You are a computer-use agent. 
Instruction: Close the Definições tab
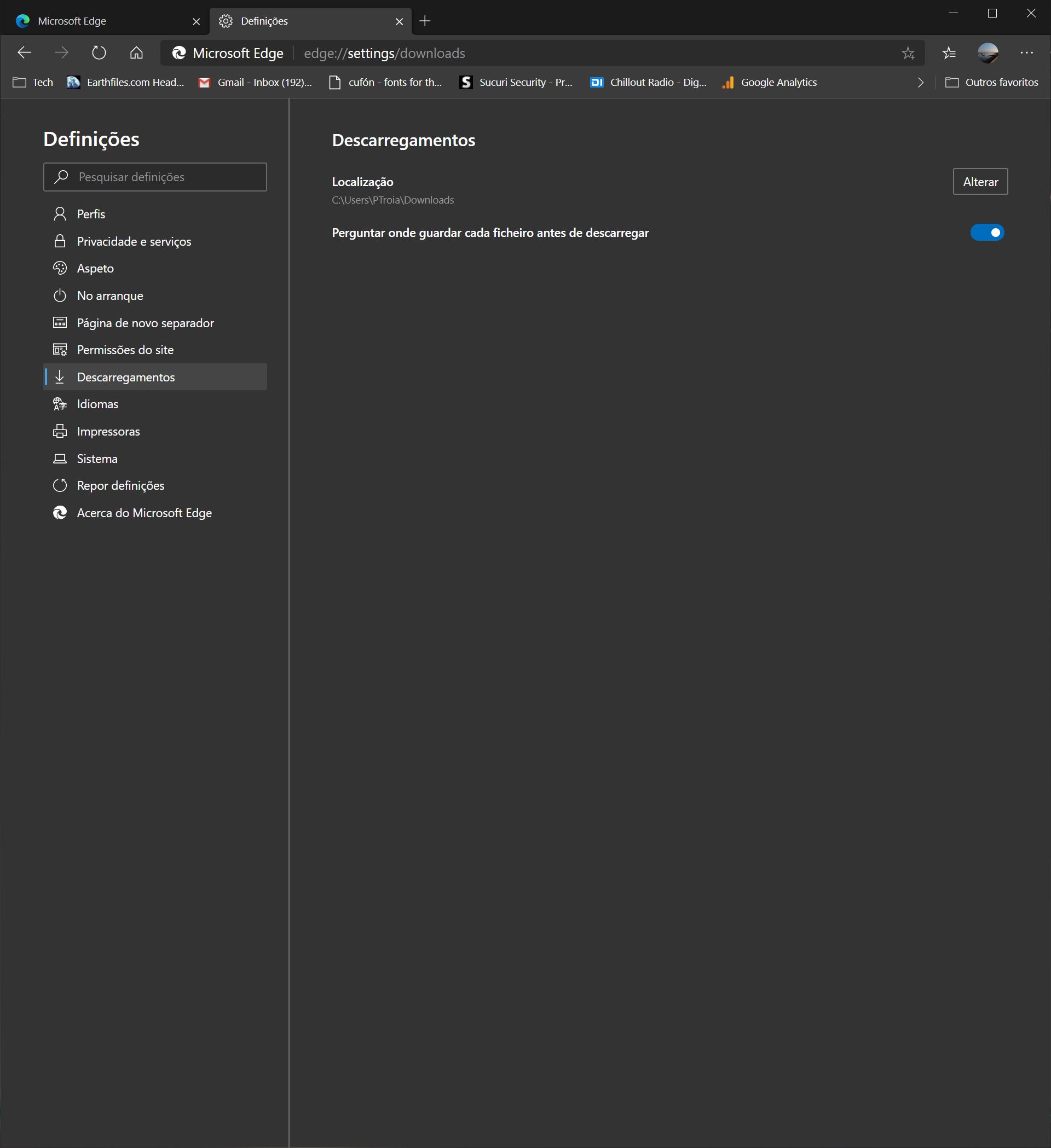[x=399, y=22]
